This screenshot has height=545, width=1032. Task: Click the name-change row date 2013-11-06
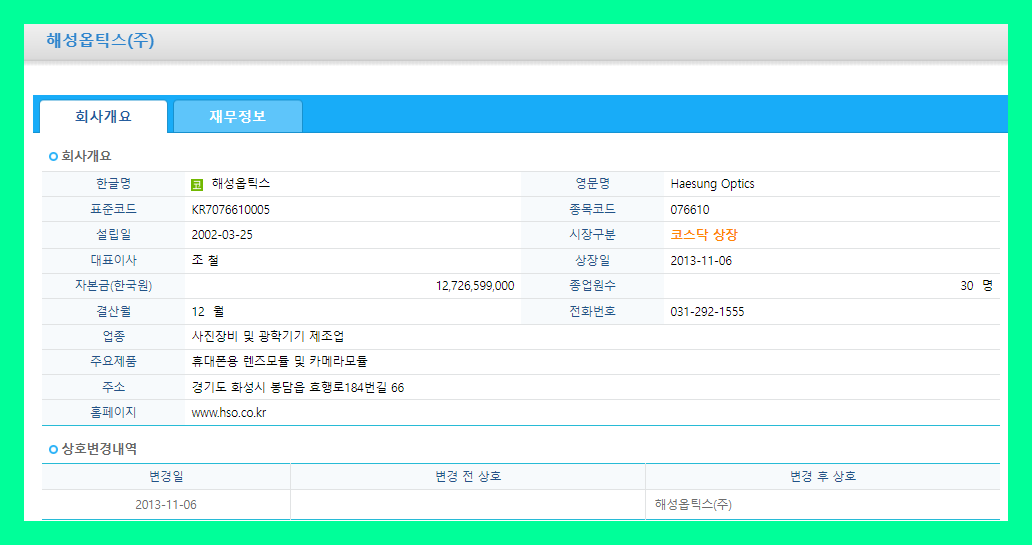click(166, 505)
